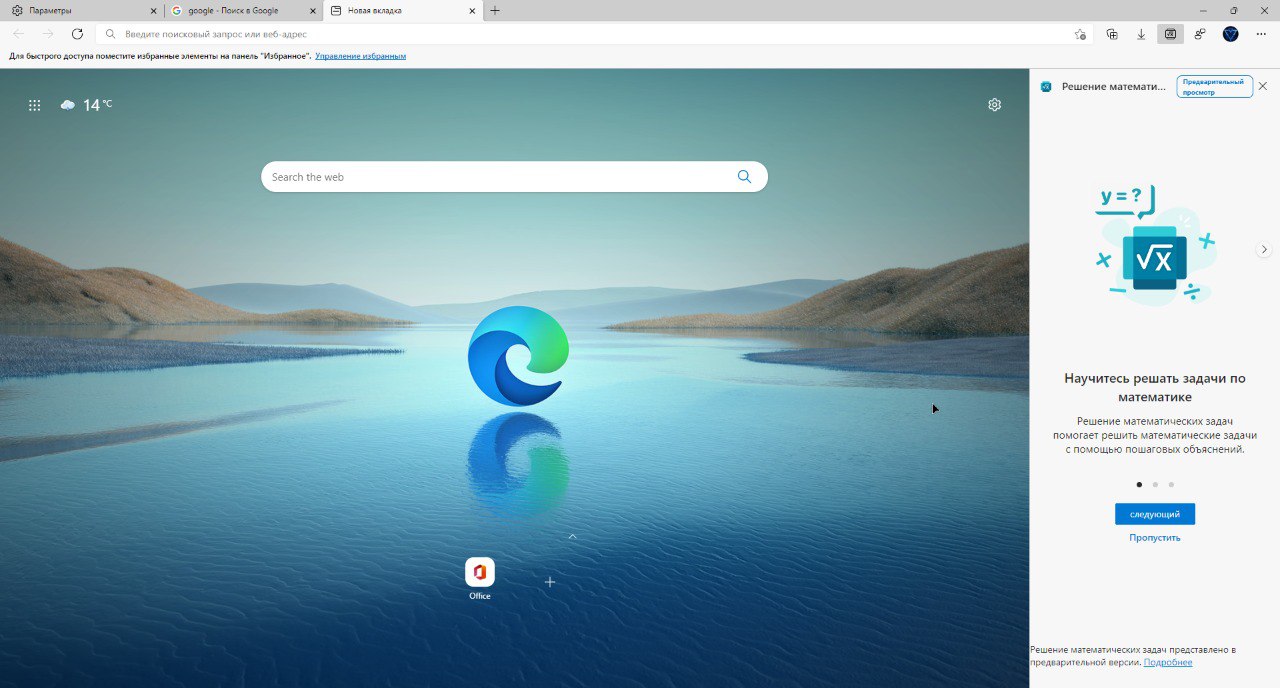Open the Collections icon in toolbar
This screenshot has height=688, width=1280.
tap(1112, 34)
